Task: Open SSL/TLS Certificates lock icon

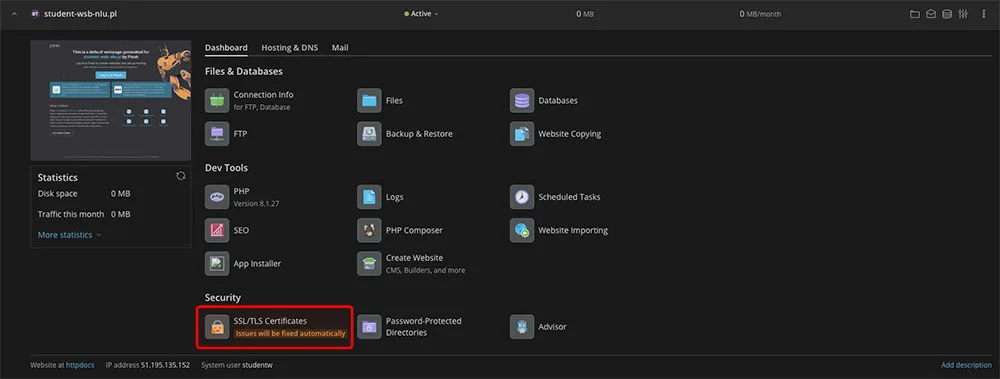Action: [217, 327]
